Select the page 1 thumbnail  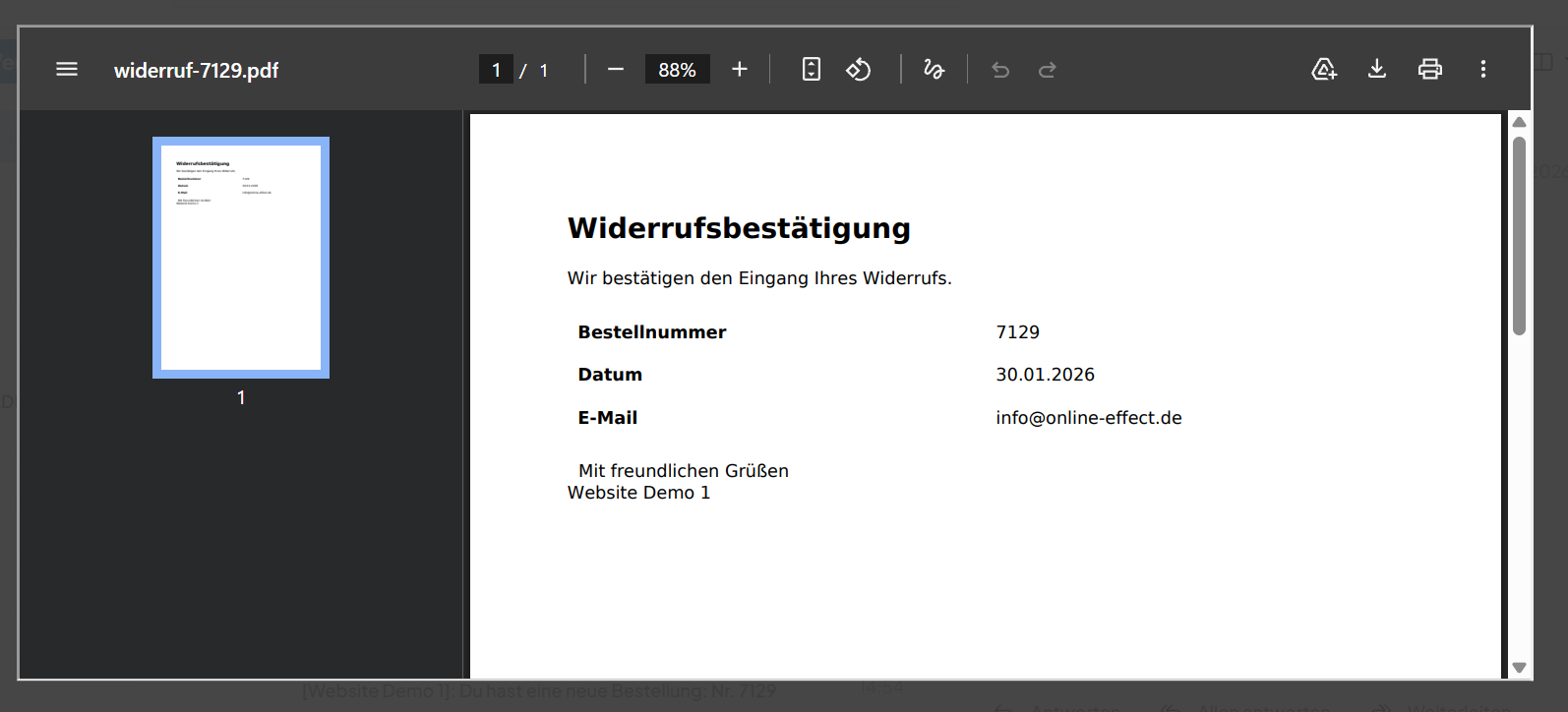point(241,258)
